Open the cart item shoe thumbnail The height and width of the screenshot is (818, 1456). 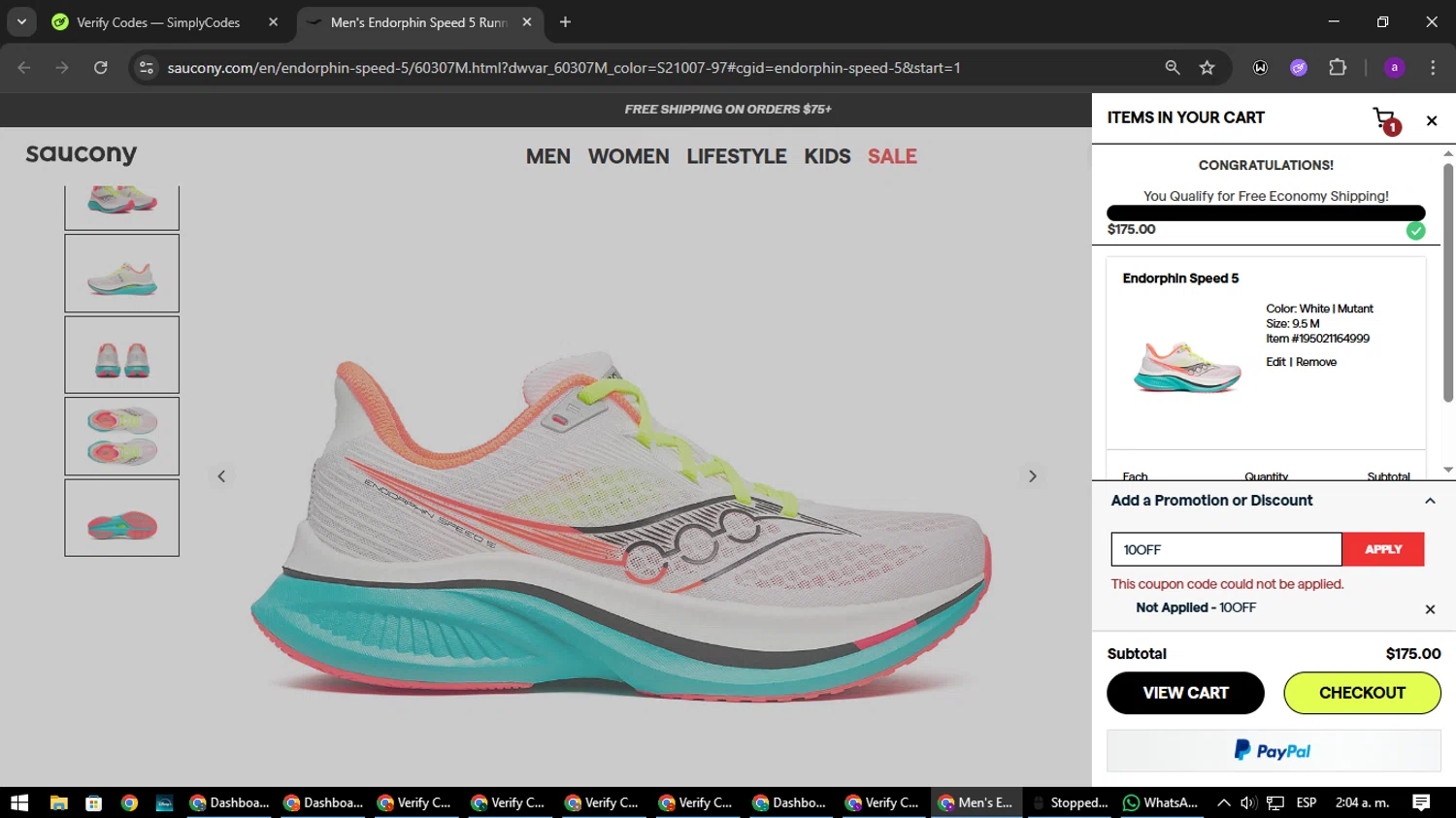pyautogui.click(x=1187, y=367)
